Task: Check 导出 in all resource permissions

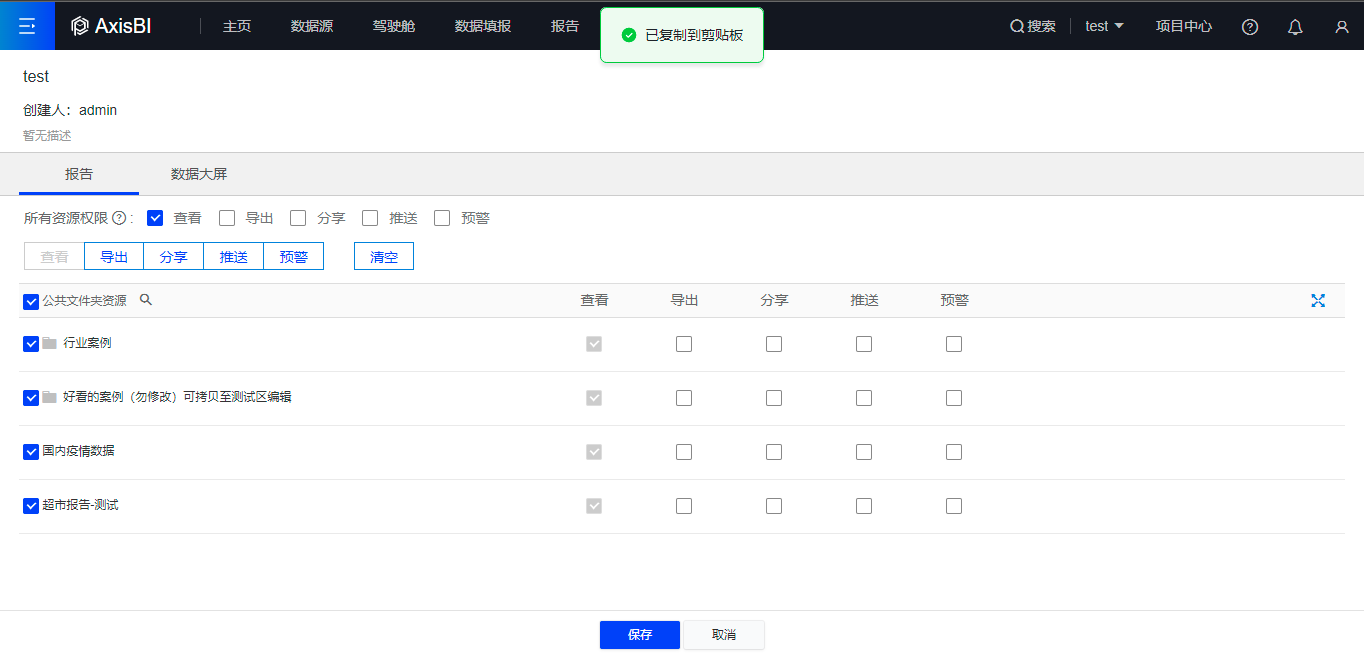Action: [227, 218]
